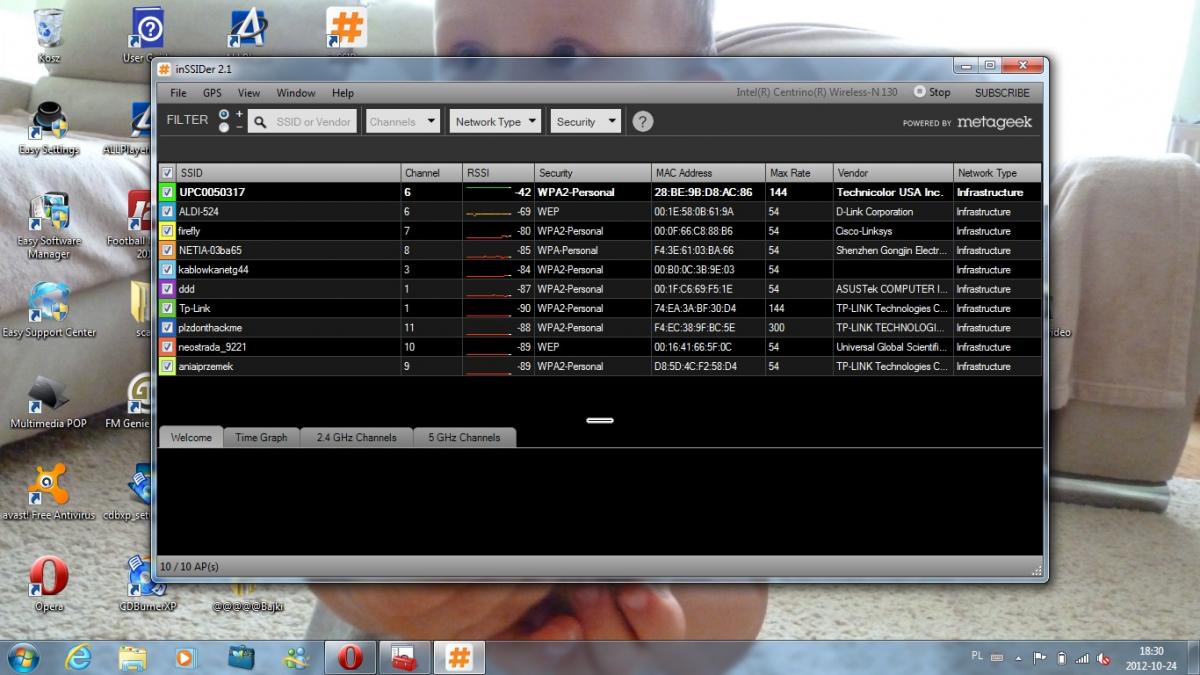
Task: Sort by the Network Type column header
Action: [997, 173]
